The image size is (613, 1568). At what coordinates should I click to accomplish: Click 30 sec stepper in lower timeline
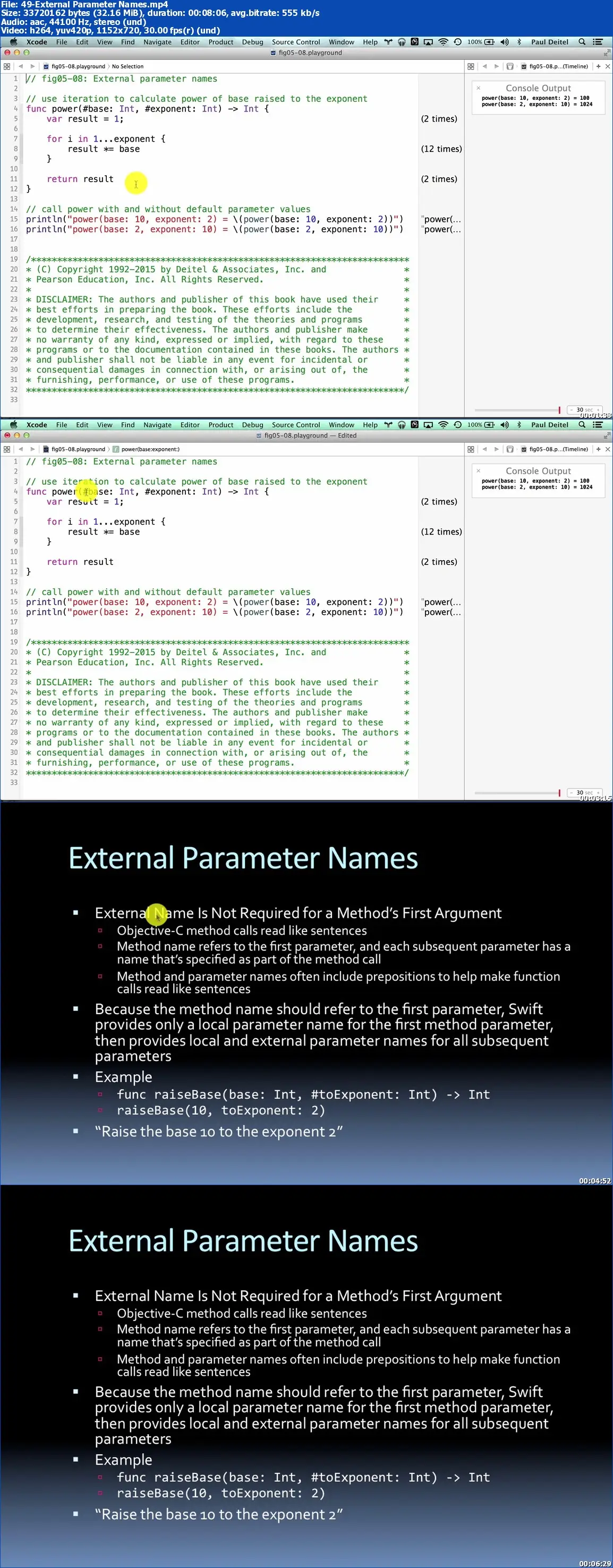(584, 793)
